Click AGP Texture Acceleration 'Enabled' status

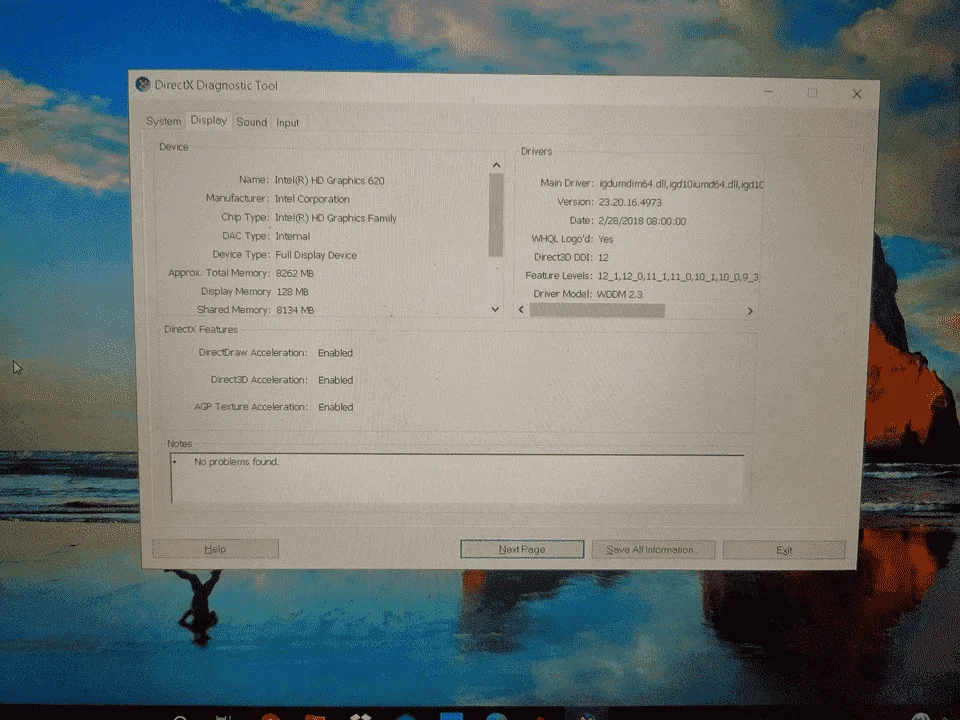pos(336,407)
